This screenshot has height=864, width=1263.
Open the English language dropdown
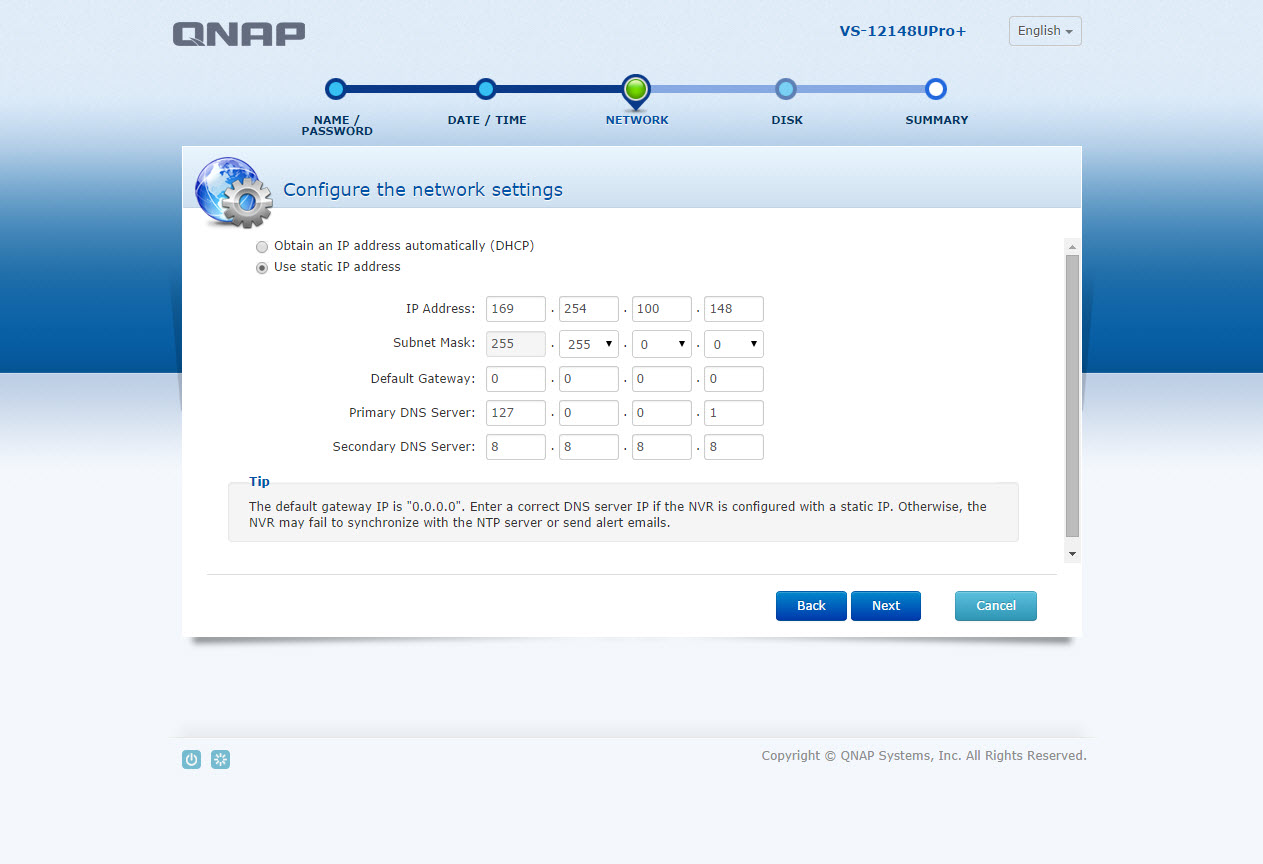point(1045,31)
